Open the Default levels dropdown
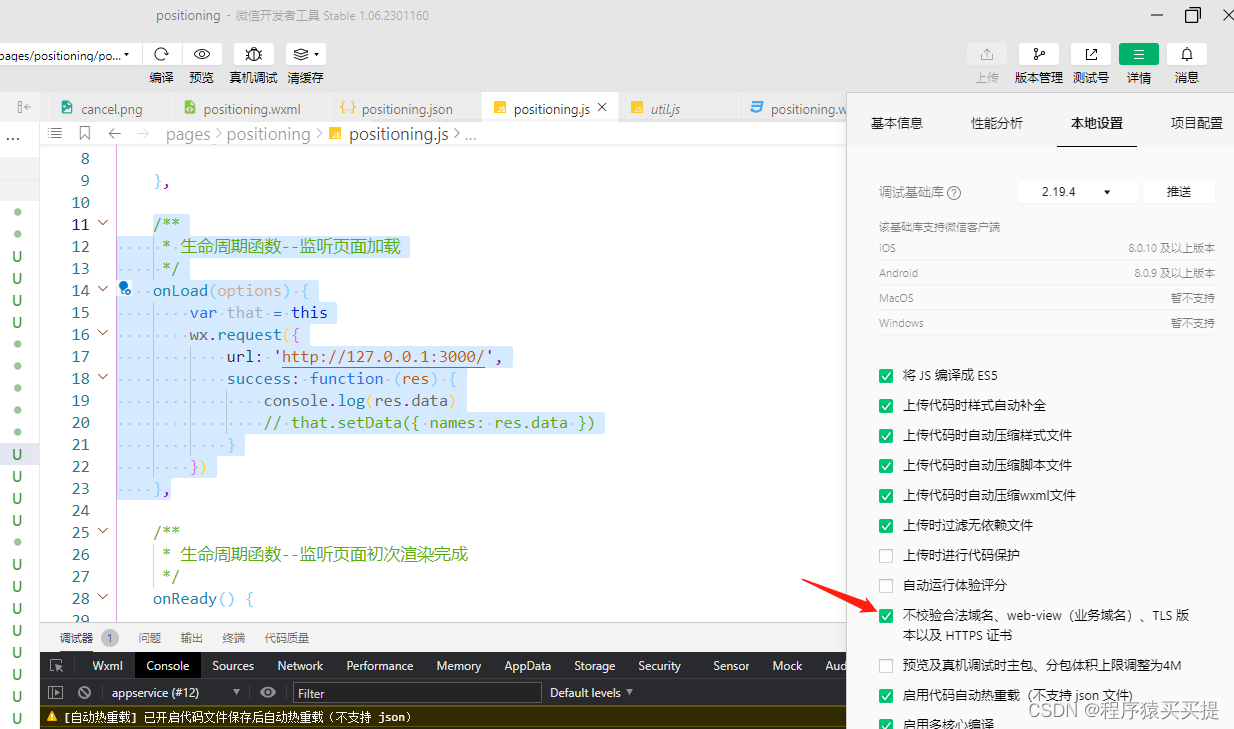1234x729 pixels. click(x=591, y=692)
